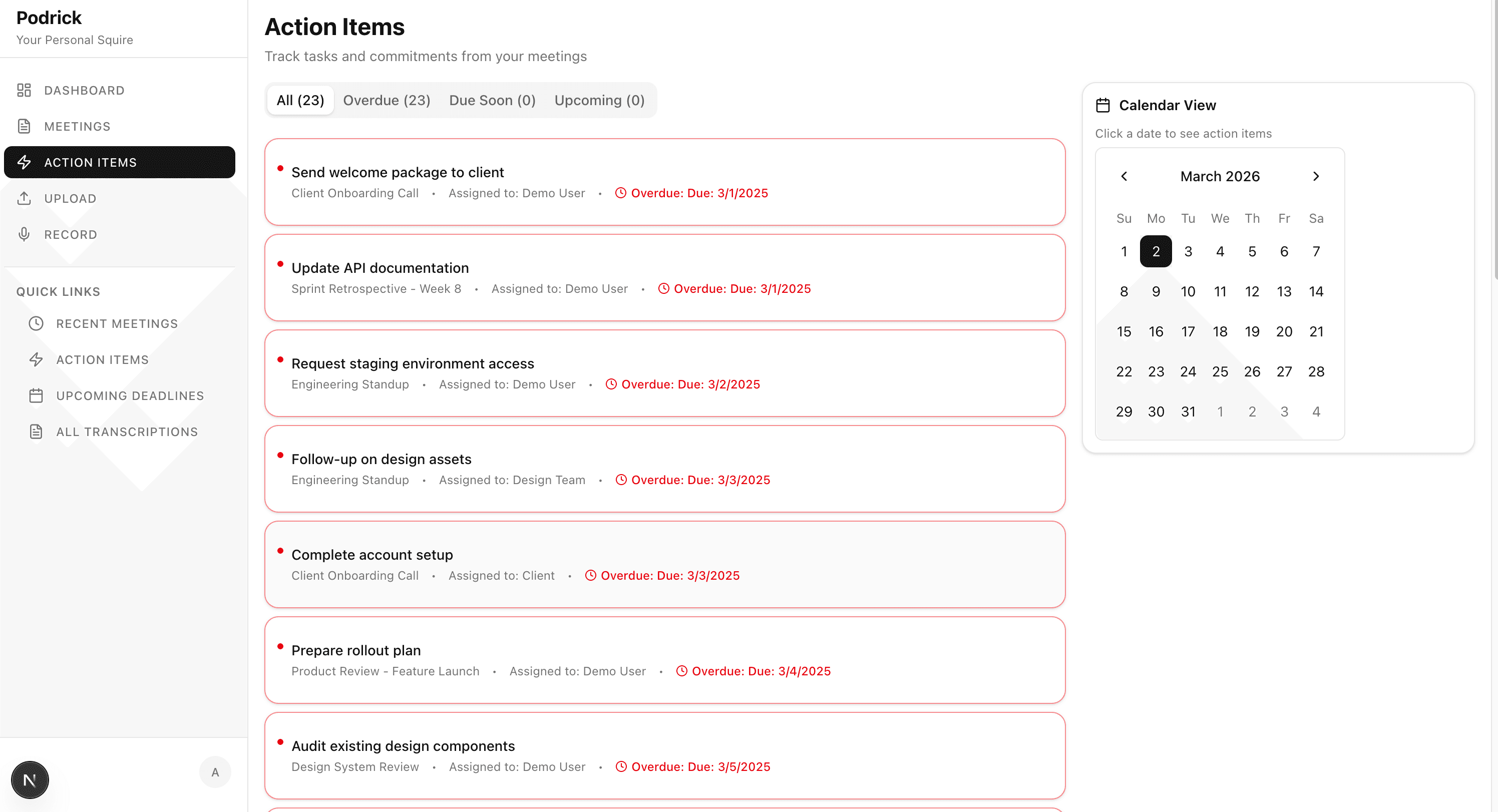Click the Upload arrow icon
1498x812 pixels.
24,198
